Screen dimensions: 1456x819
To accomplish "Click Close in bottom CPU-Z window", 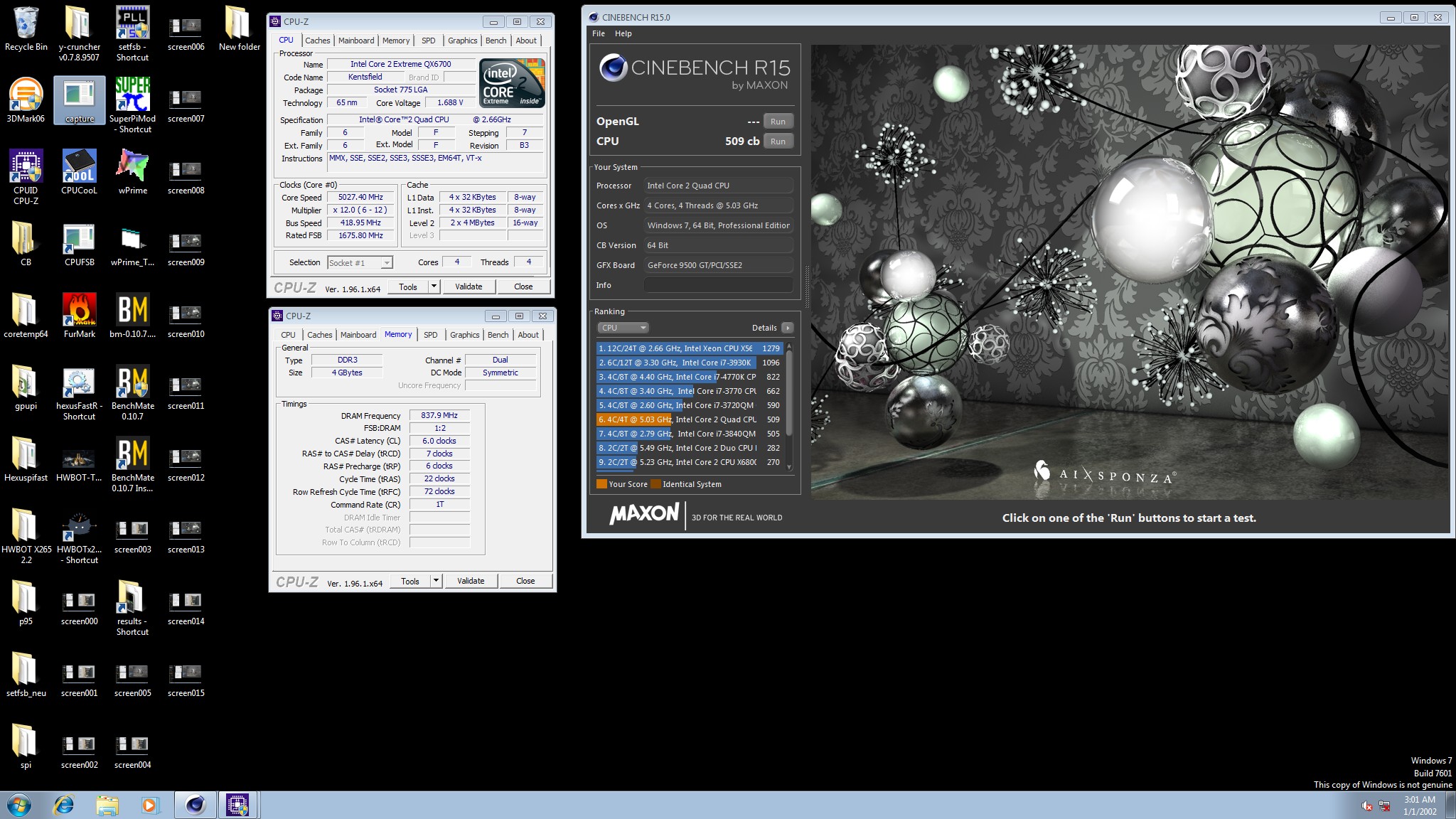I will point(525,581).
